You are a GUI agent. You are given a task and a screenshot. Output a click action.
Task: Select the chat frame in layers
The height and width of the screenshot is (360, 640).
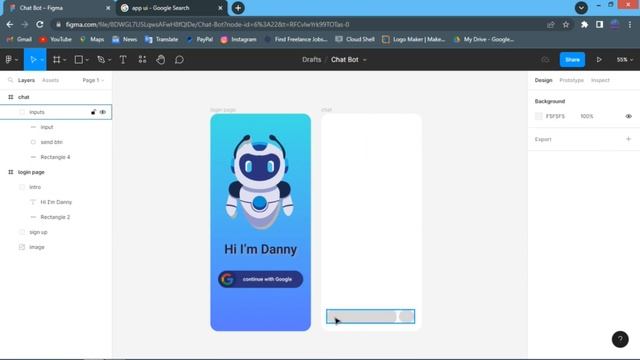click(x=56, y=97)
